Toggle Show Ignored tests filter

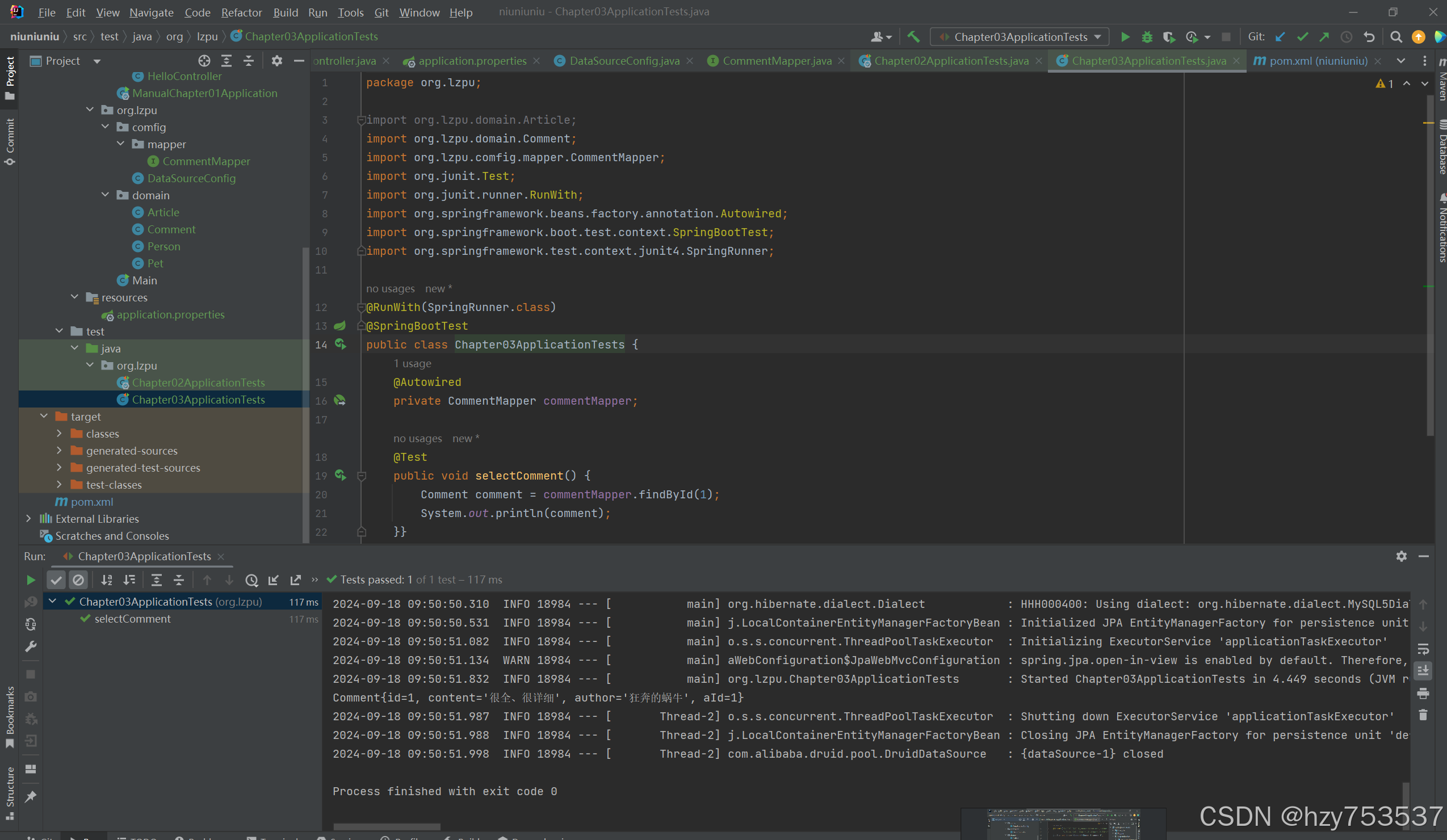[x=79, y=580]
